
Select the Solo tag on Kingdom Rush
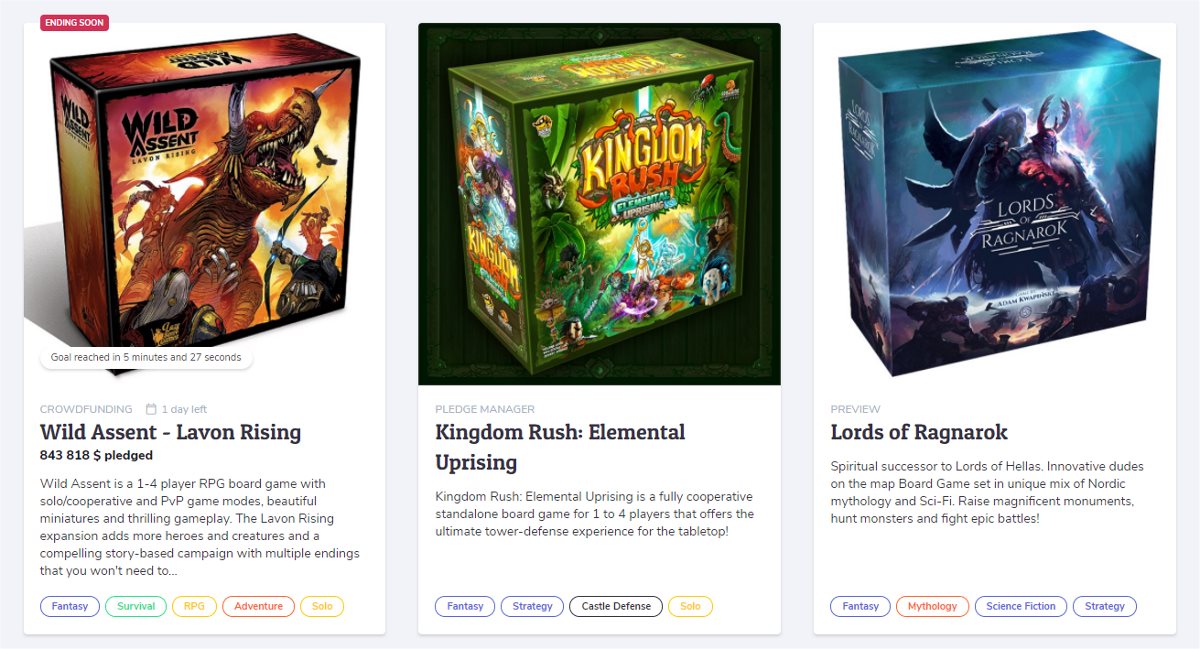click(x=690, y=606)
